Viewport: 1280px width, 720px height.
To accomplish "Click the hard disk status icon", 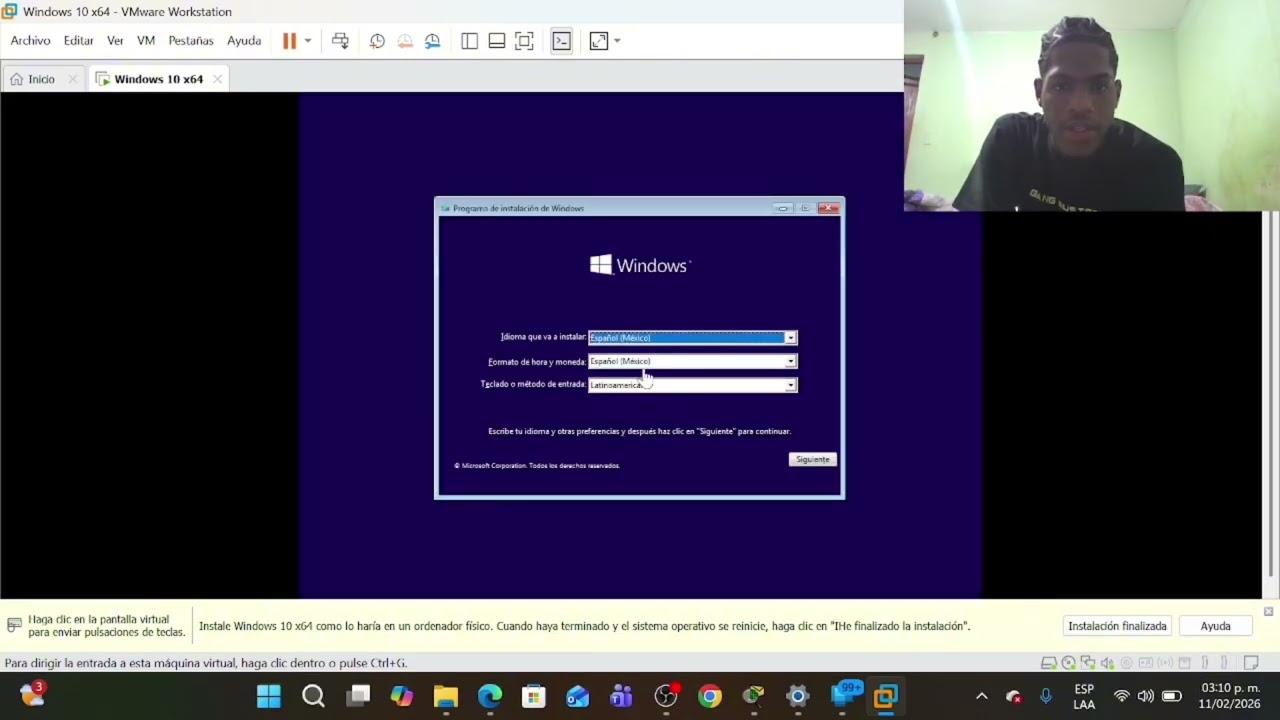I will [x=1049, y=663].
